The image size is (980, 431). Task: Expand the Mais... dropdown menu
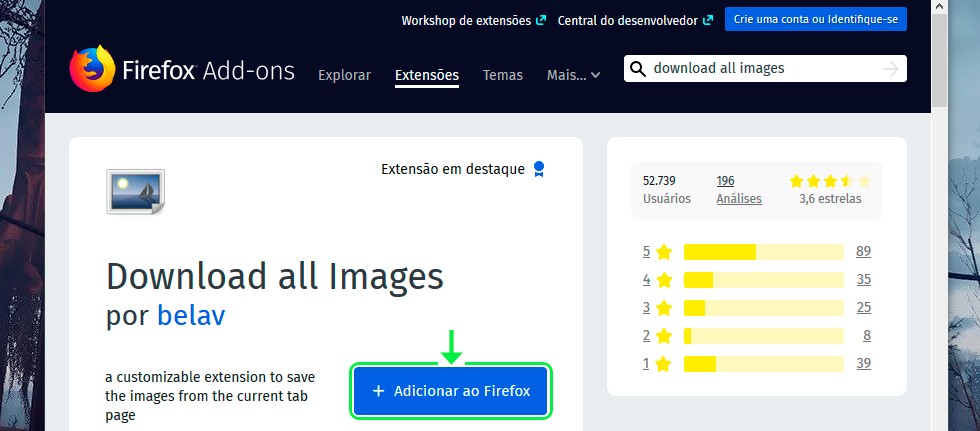574,75
